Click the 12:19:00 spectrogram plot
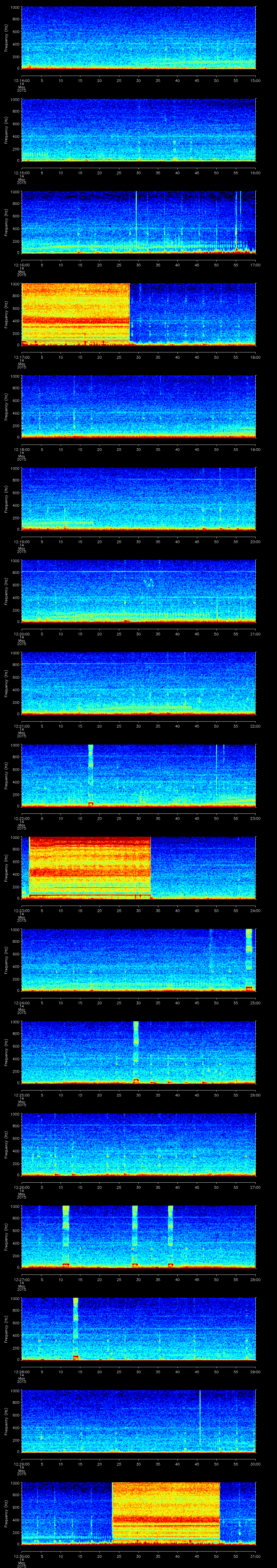This screenshot has height=1568, width=277. (139, 499)
